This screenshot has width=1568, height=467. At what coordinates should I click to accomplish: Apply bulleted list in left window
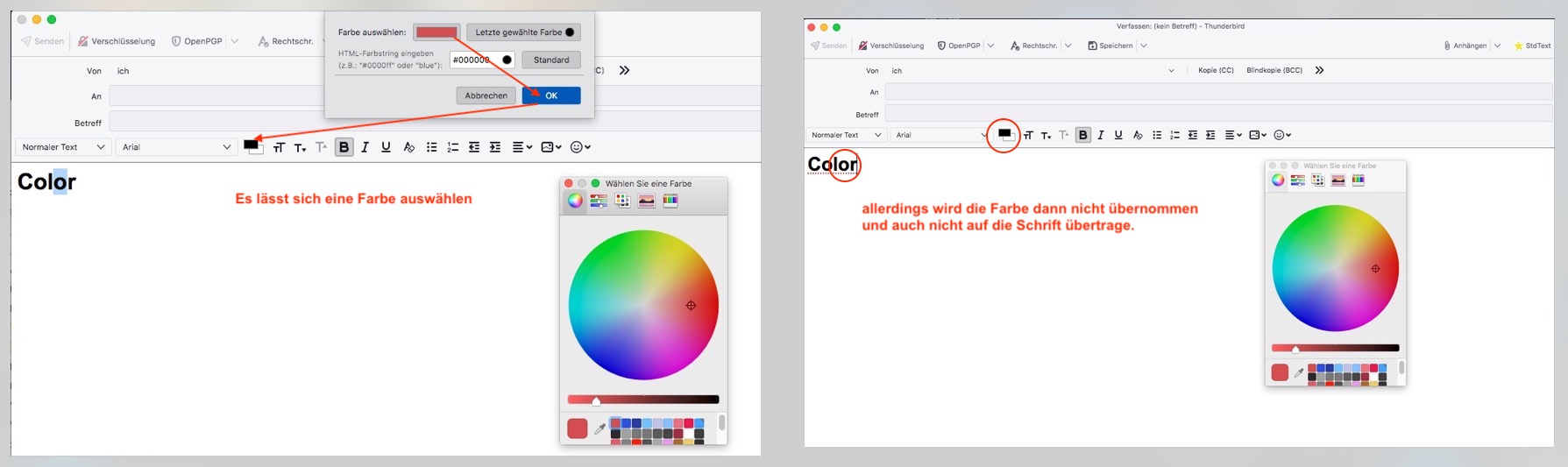tap(431, 147)
